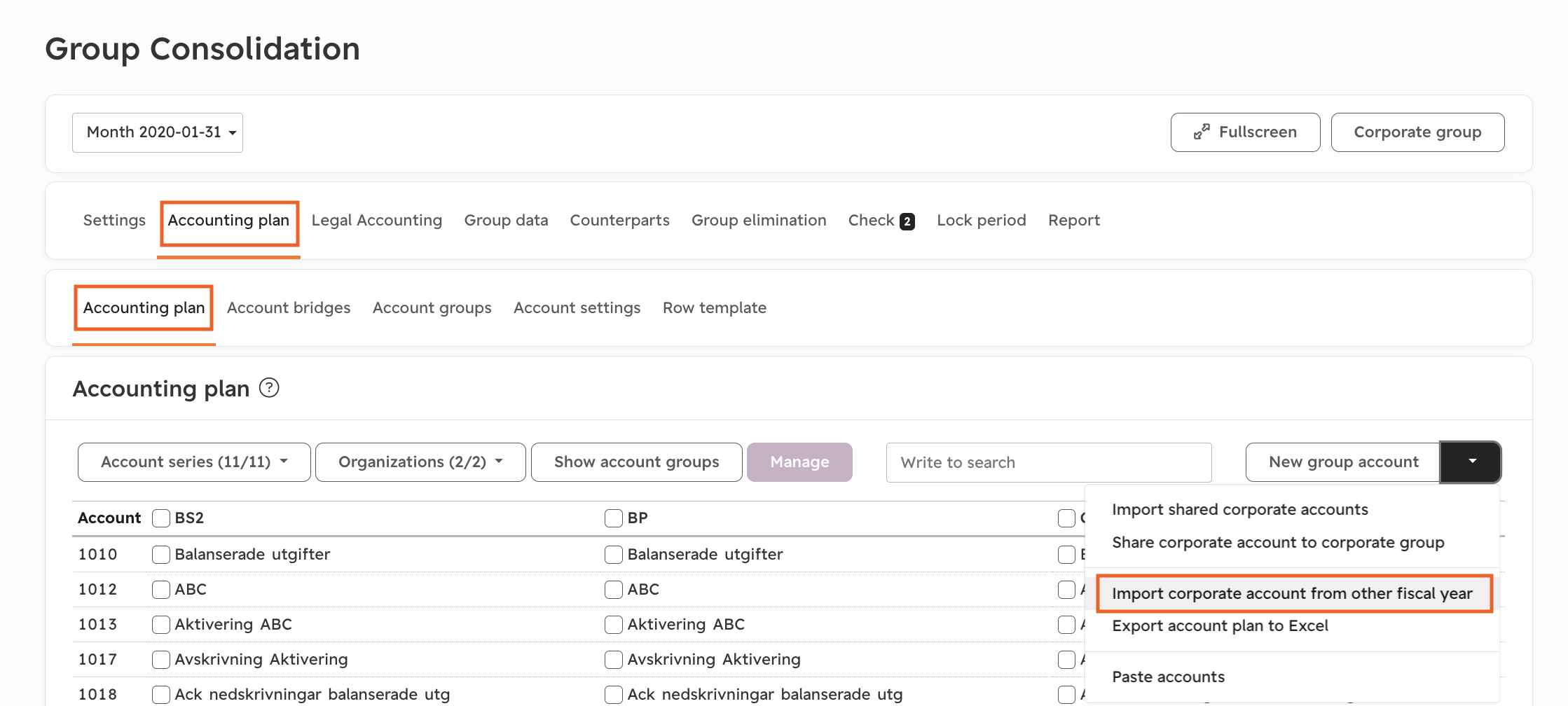Open the Month 2020-01-31 dropdown
The image size is (1568, 706).
[158, 132]
